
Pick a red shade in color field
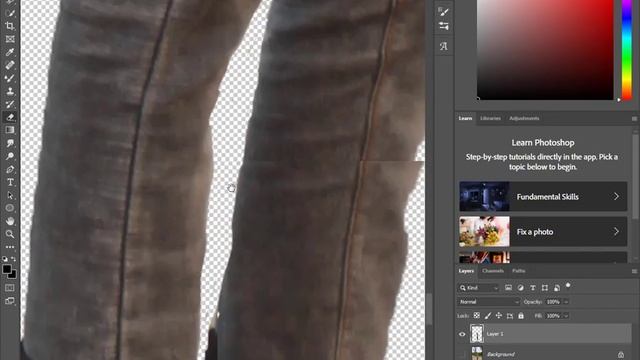click(x=545, y=49)
